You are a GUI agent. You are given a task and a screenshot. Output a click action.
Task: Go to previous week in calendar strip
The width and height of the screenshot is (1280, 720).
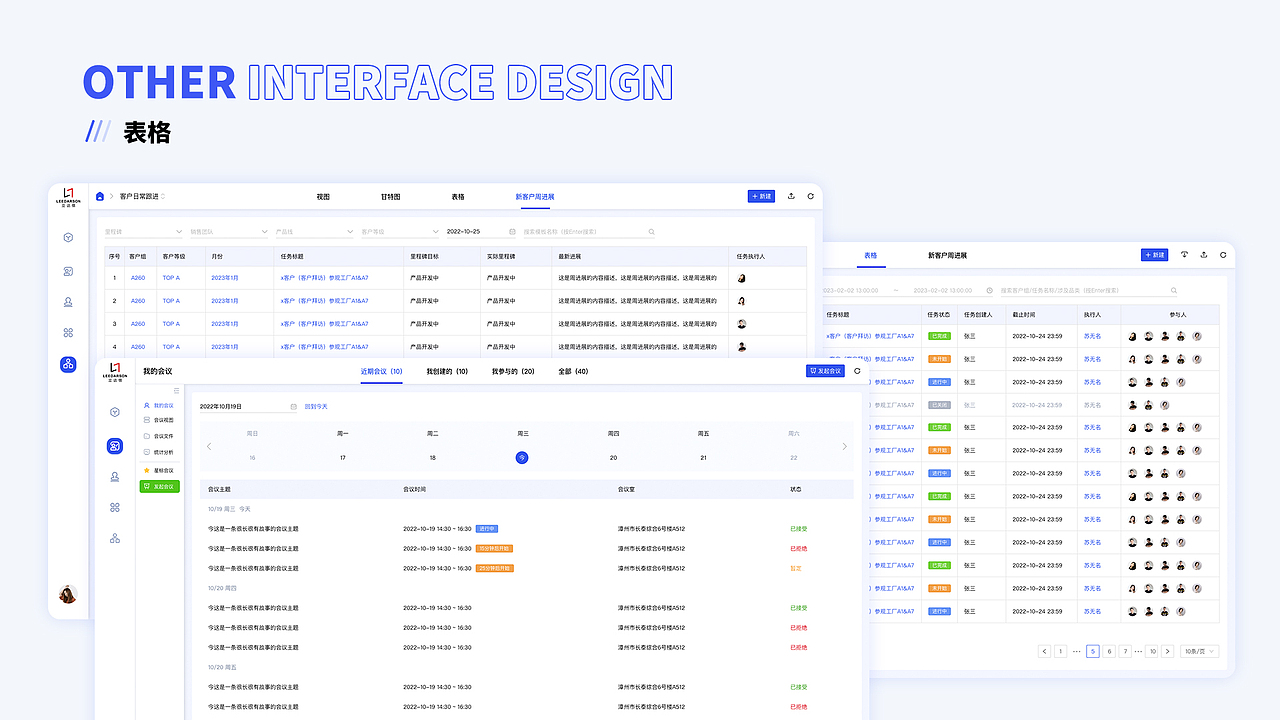click(x=208, y=447)
